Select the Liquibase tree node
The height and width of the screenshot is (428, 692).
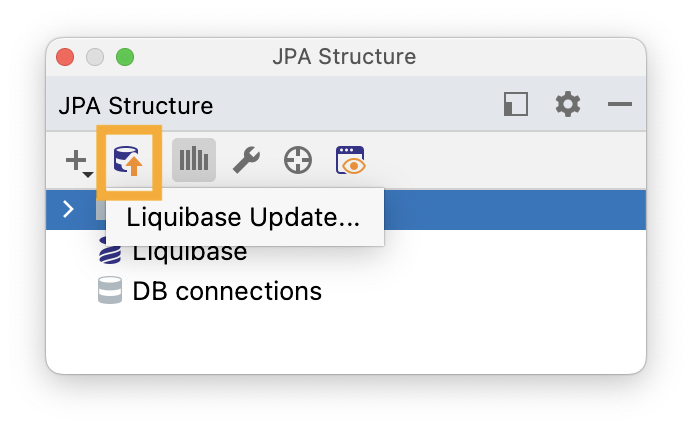[x=173, y=252]
